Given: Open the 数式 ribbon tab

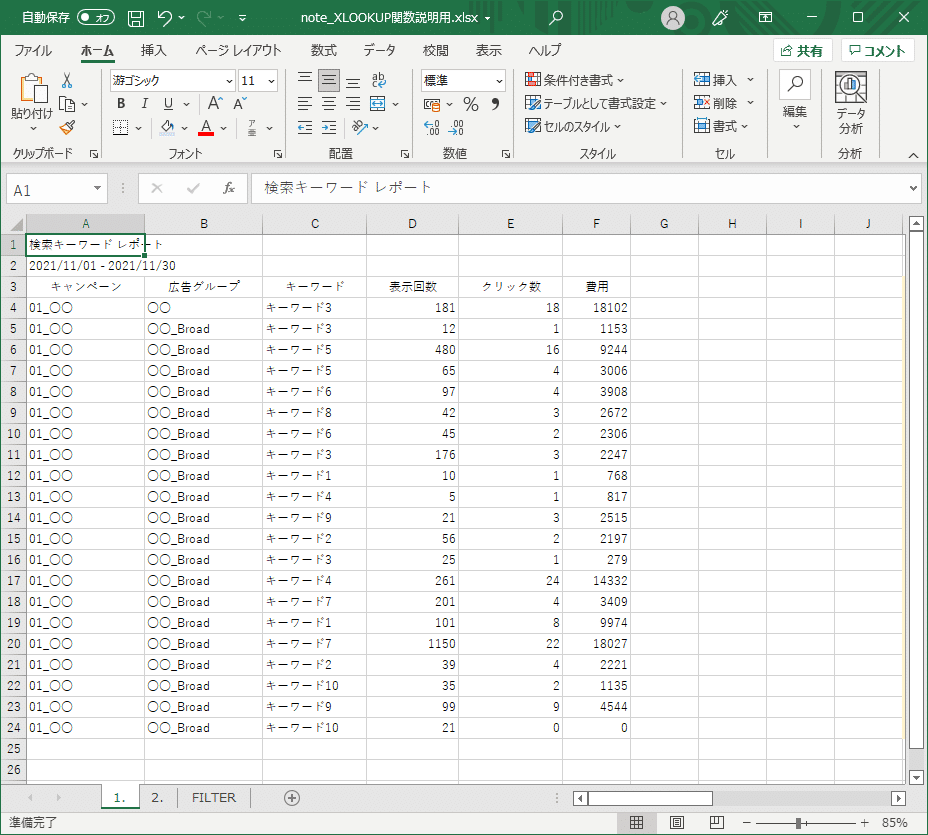Looking at the screenshot, I should click(324, 51).
